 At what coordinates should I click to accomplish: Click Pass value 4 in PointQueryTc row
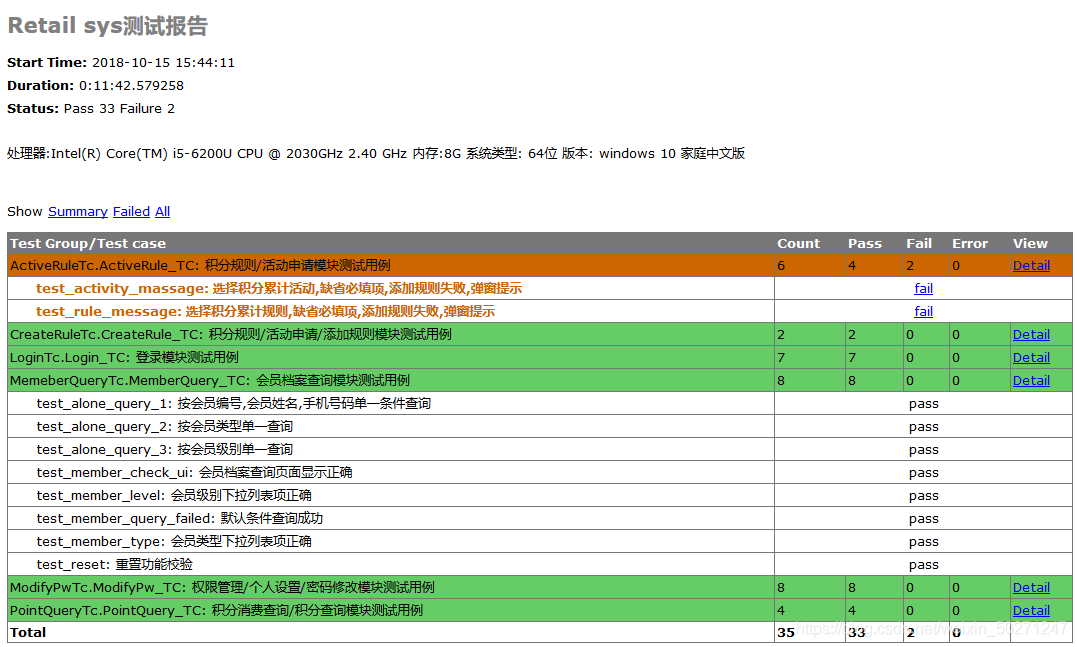852,611
